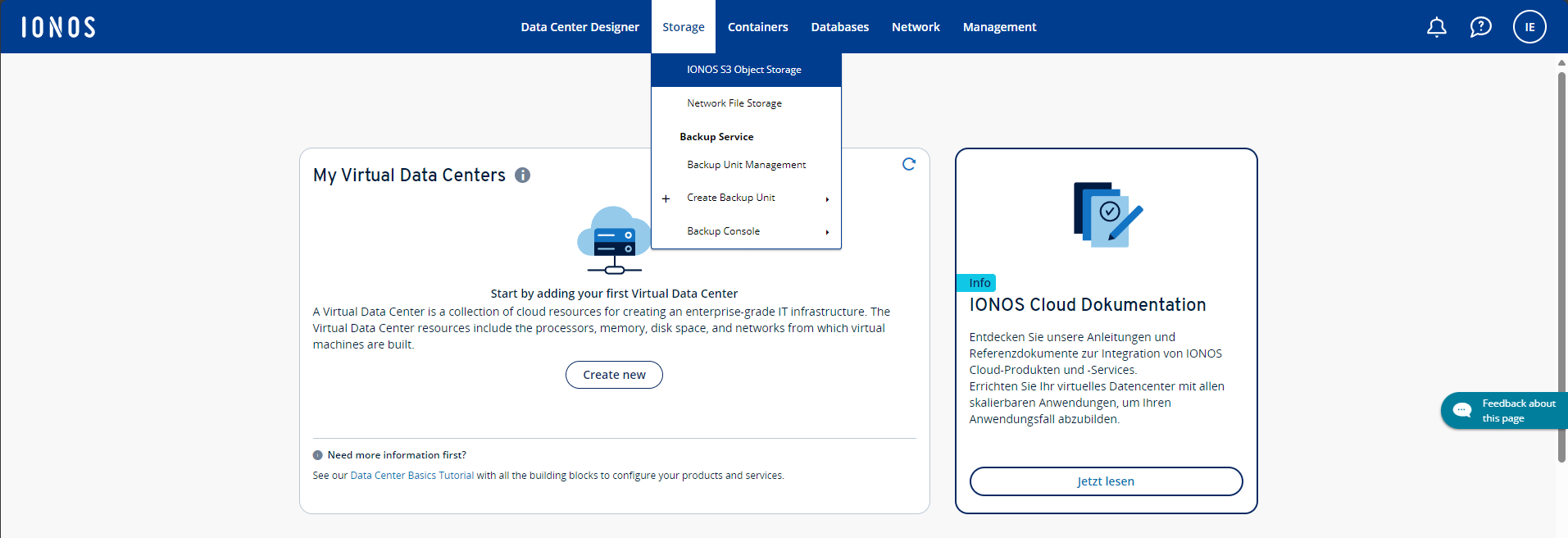1568x538 pixels.
Task: Follow the Data Center Basics Tutorial link
Action: 411,476
